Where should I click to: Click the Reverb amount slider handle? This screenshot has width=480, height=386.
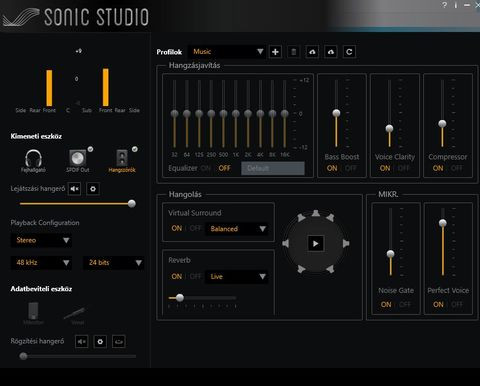point(180,298)
